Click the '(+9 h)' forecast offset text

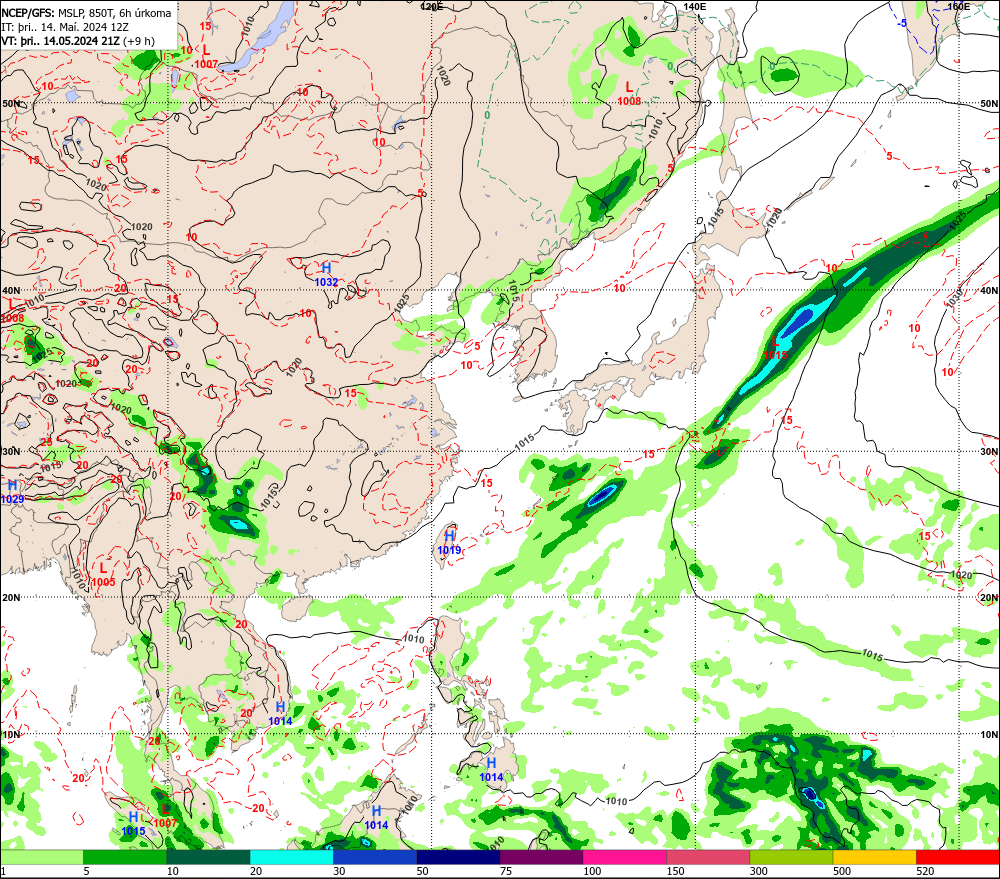tap(139, 41)
